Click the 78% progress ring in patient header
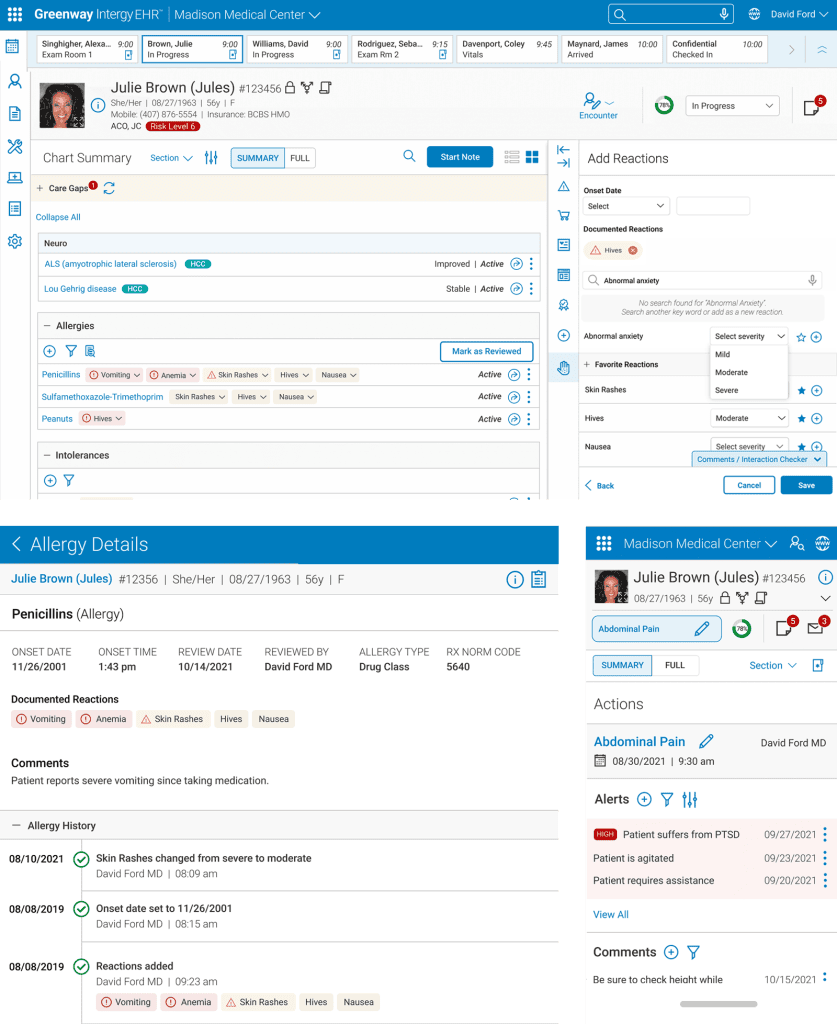837x1024 pixels. (664, 105)
